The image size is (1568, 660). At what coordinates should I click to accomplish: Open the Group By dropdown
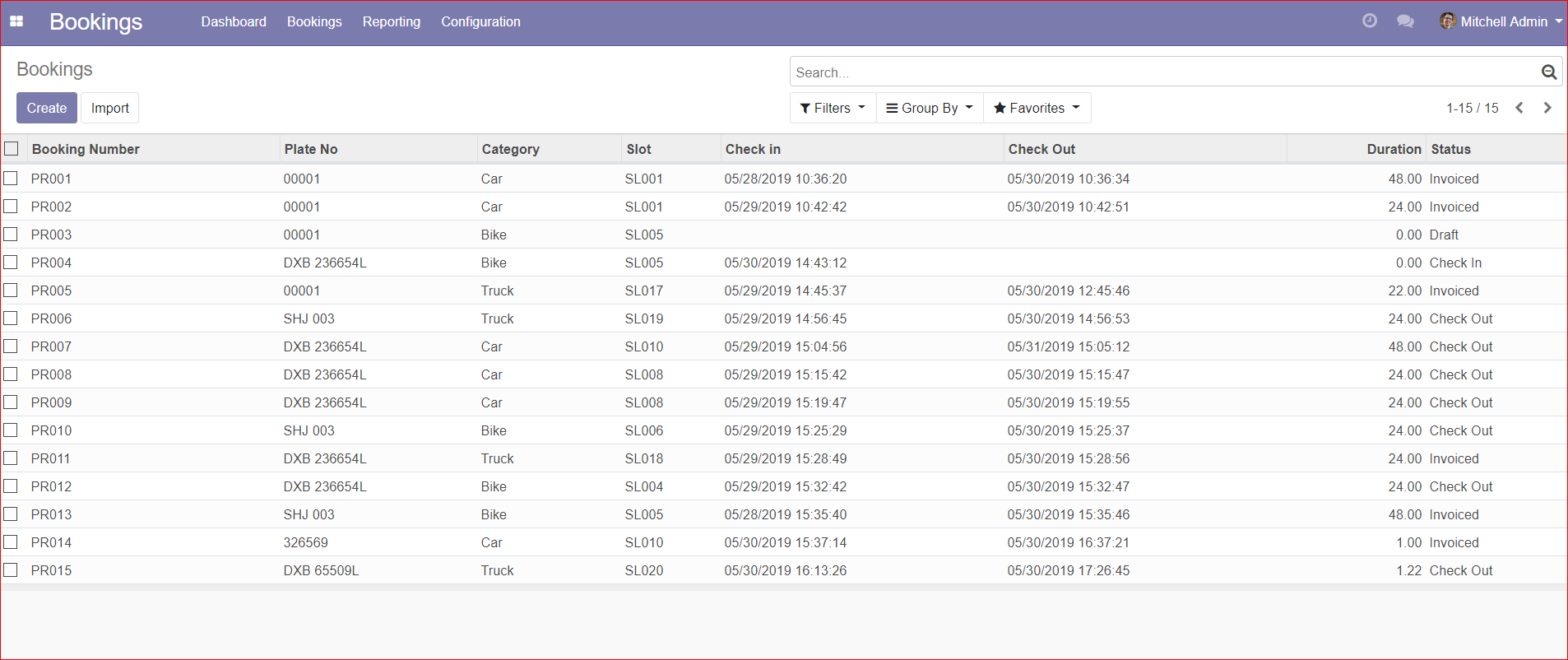coord(930,108)
